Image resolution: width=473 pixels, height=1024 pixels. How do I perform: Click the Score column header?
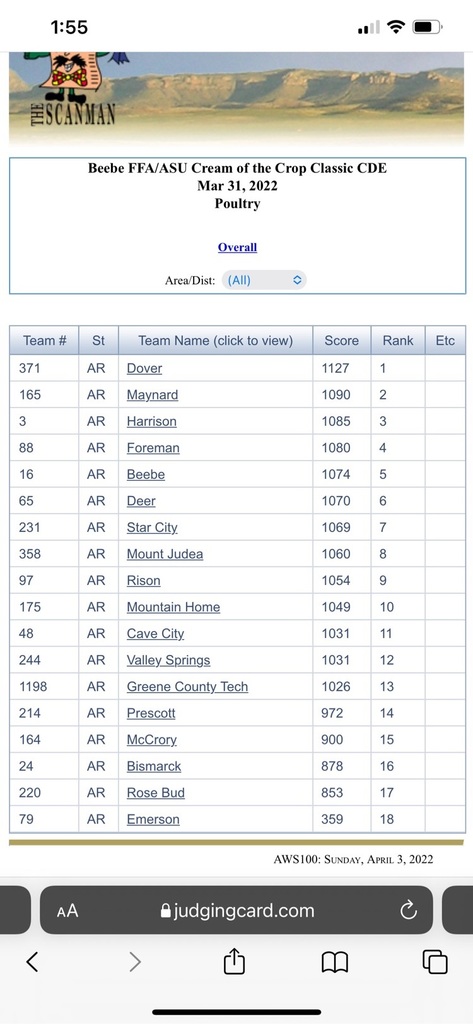click(x=342, y=341)
